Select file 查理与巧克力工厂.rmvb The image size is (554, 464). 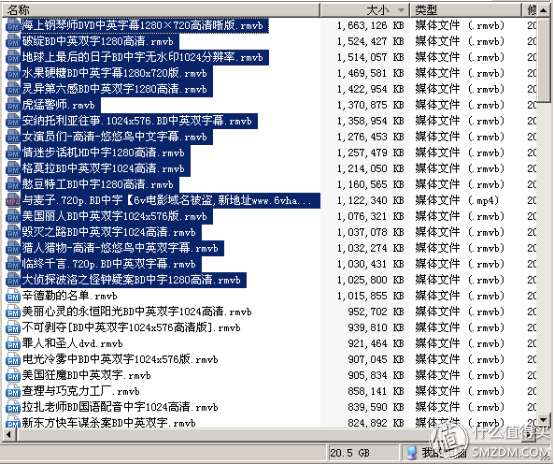[81, 392]
